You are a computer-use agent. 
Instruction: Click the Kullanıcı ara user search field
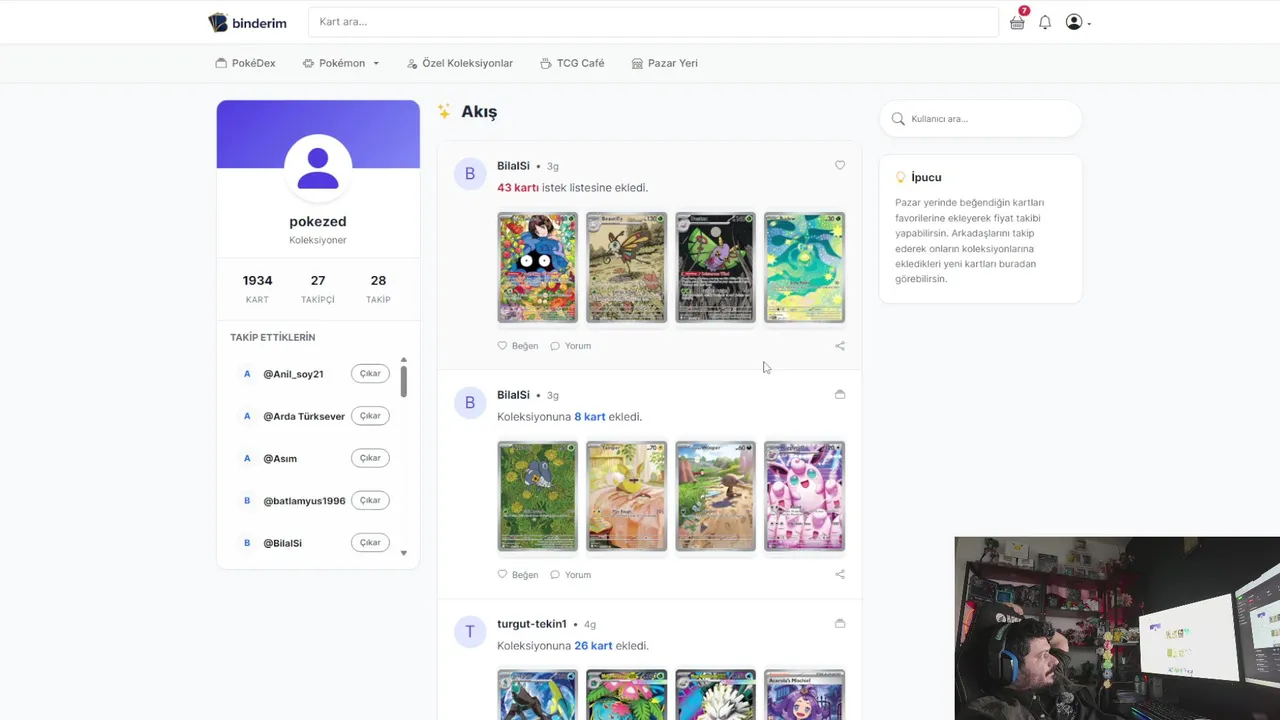click(981, 118)
